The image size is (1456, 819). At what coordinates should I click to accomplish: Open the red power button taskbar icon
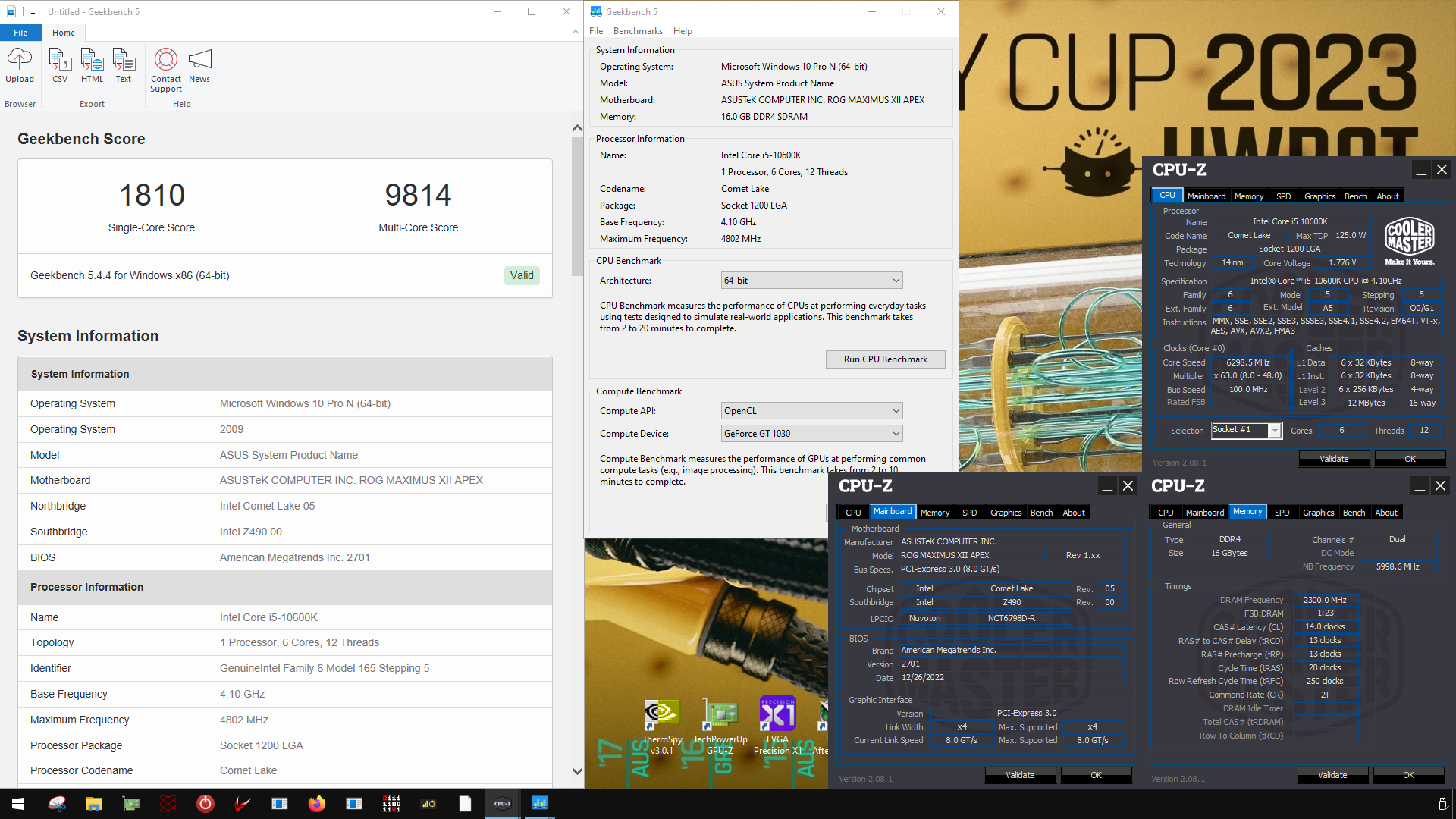click(206, 804)
